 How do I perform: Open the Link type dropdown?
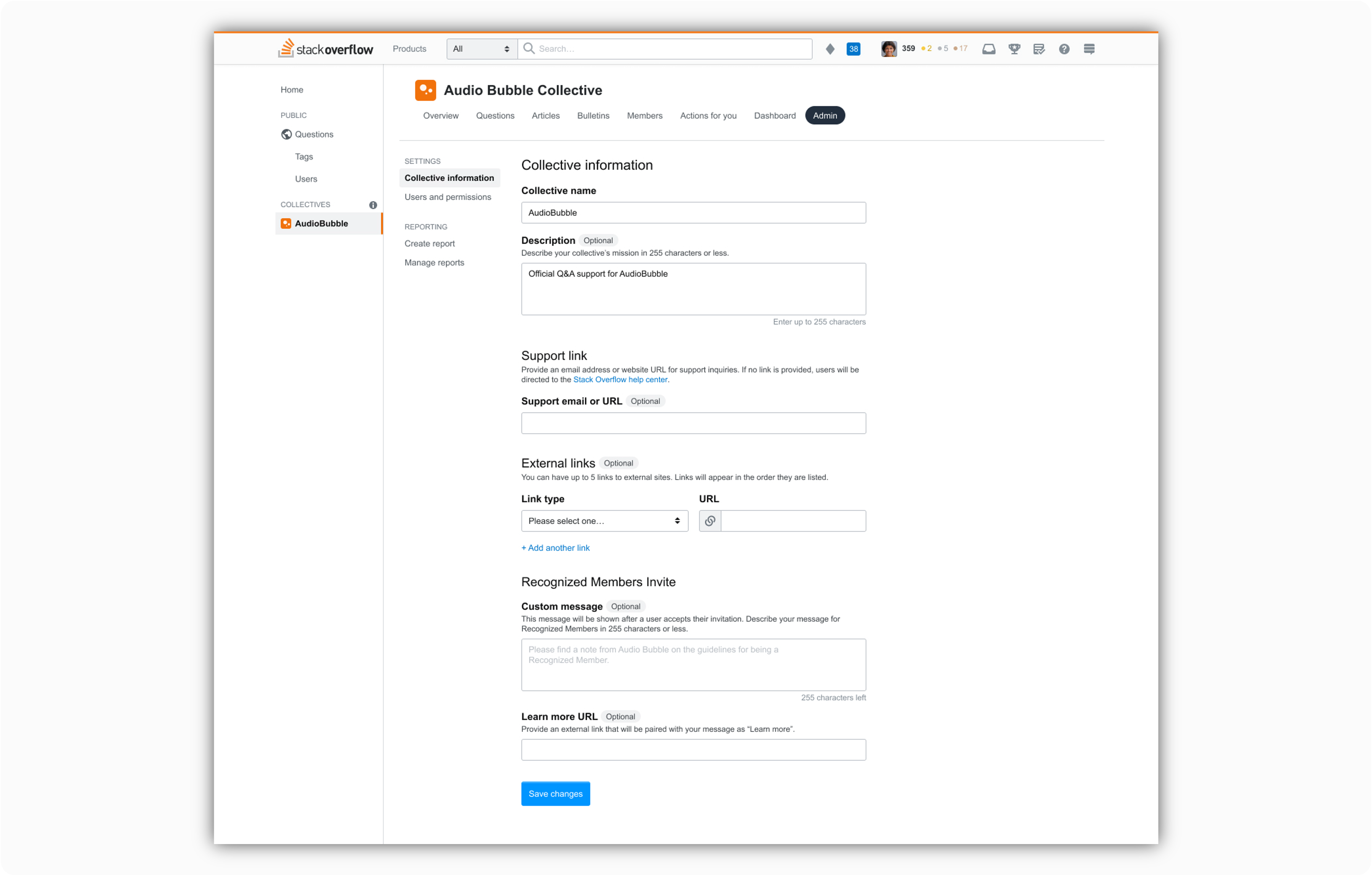click(604, 521)
